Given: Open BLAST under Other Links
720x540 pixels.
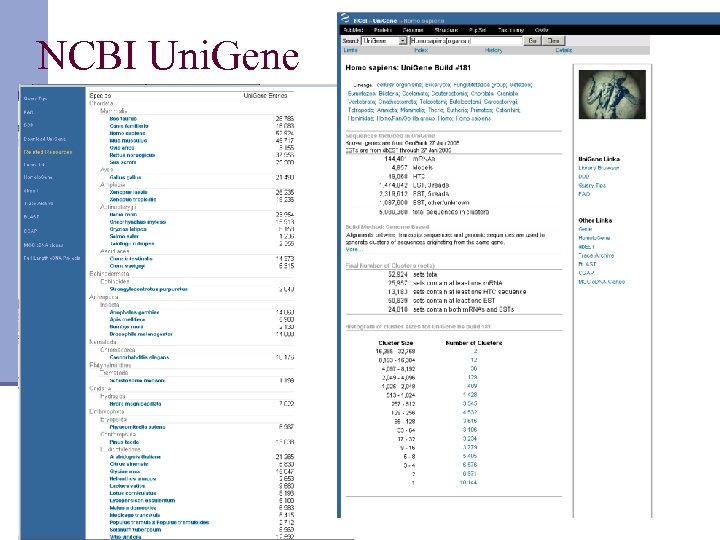Looking at the screenshot, I should pyautogui.click(x=587, y=264).
